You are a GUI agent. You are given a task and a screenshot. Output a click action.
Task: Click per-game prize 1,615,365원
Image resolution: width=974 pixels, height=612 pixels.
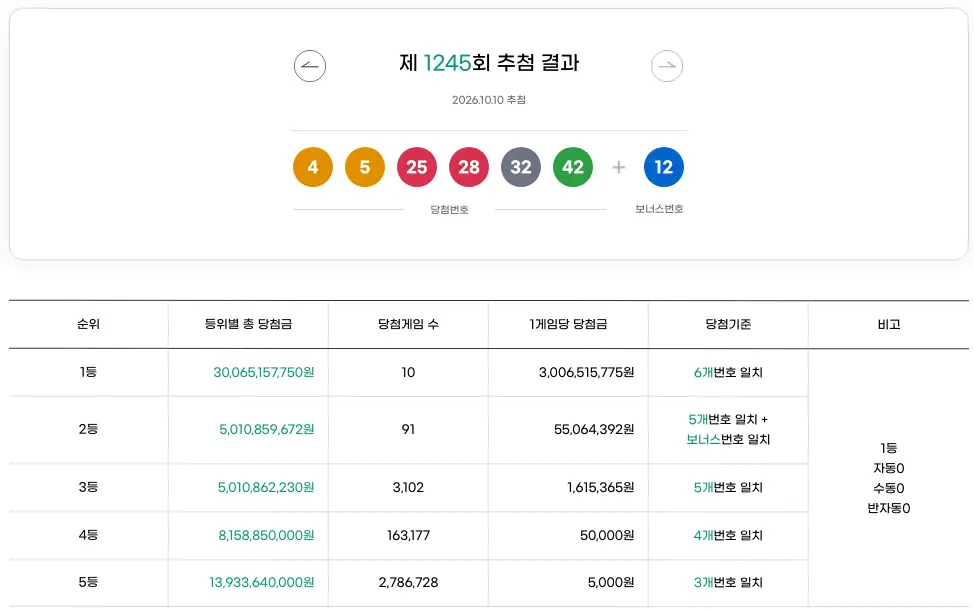(x=601, y=487)
